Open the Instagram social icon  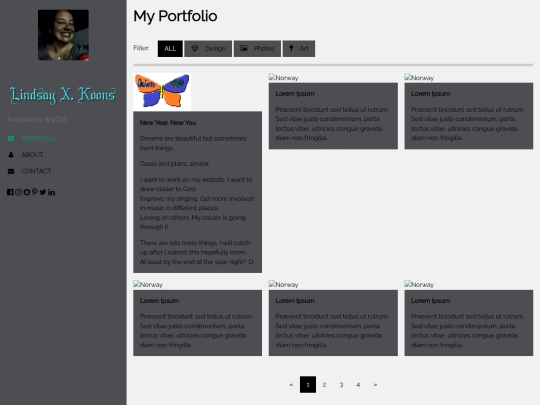tap(18, 192)
